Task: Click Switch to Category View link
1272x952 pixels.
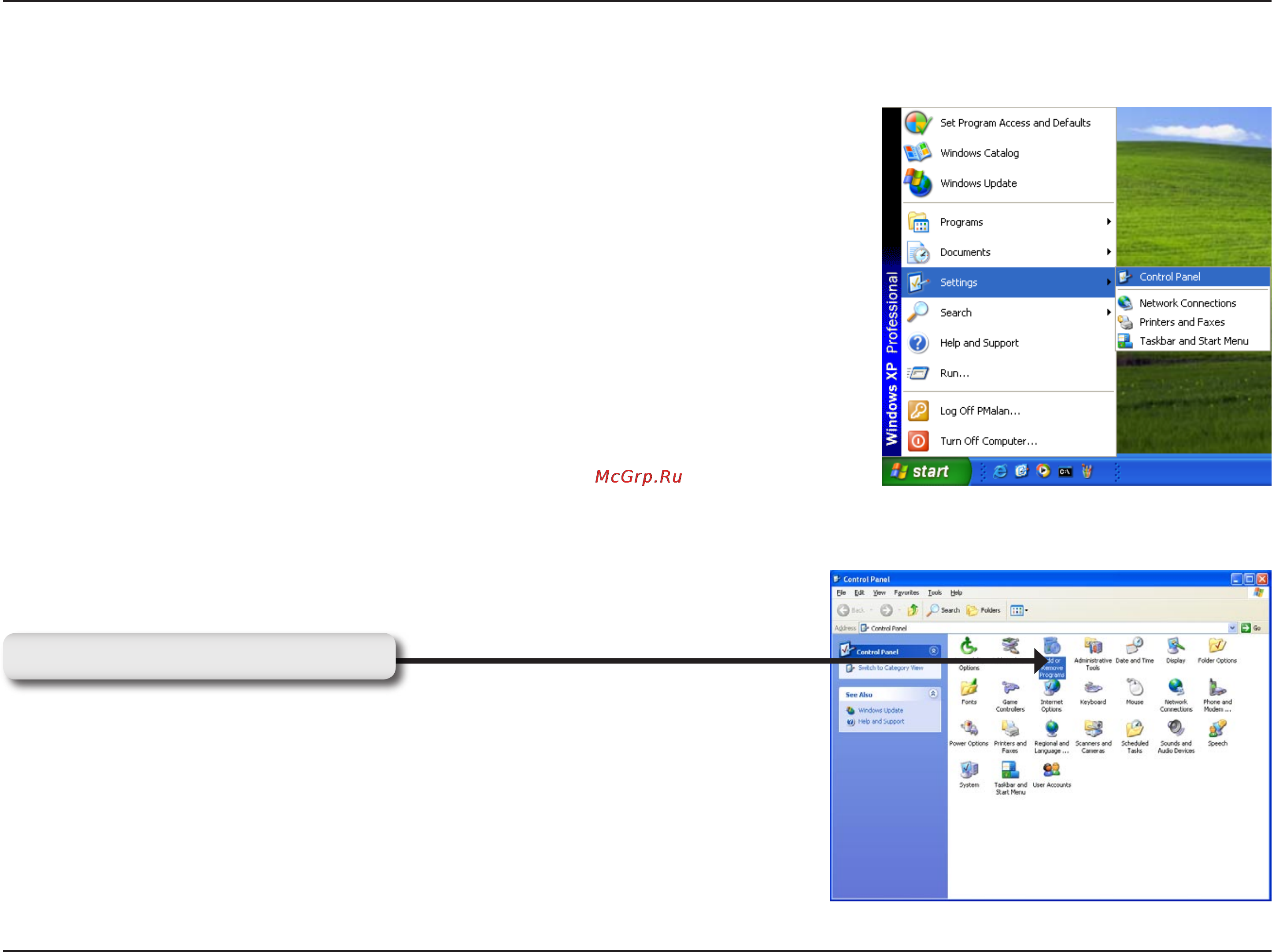Action: (890, 668)
